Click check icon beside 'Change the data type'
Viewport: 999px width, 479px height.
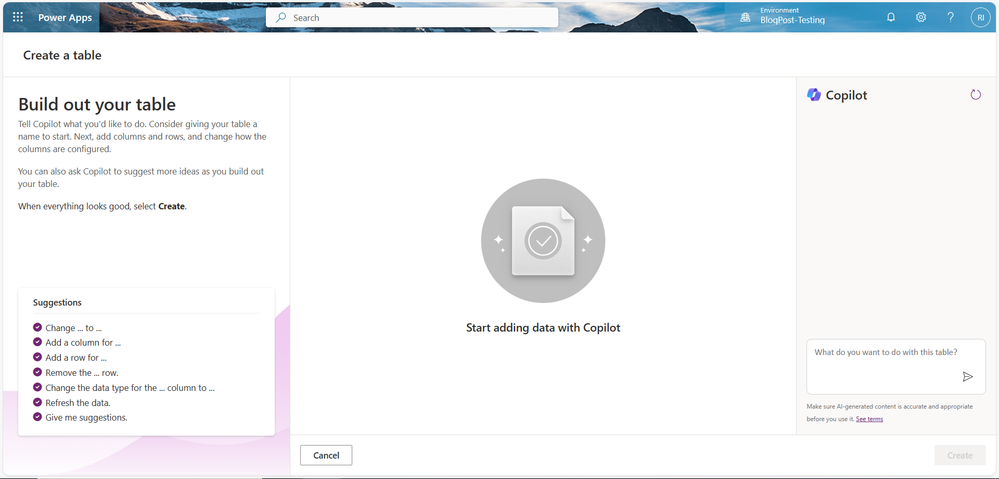click(x=38, y=387)
